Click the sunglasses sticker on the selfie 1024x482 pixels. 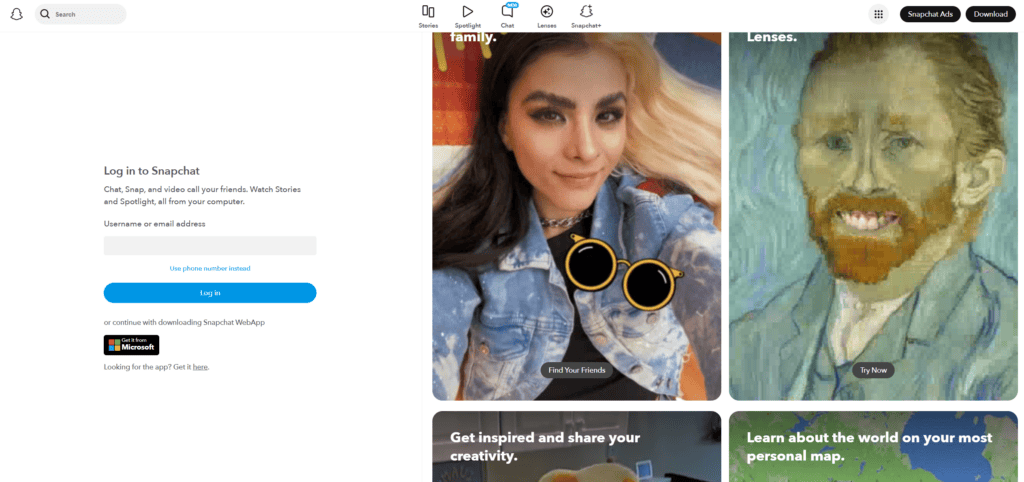(x=623, y=270)
